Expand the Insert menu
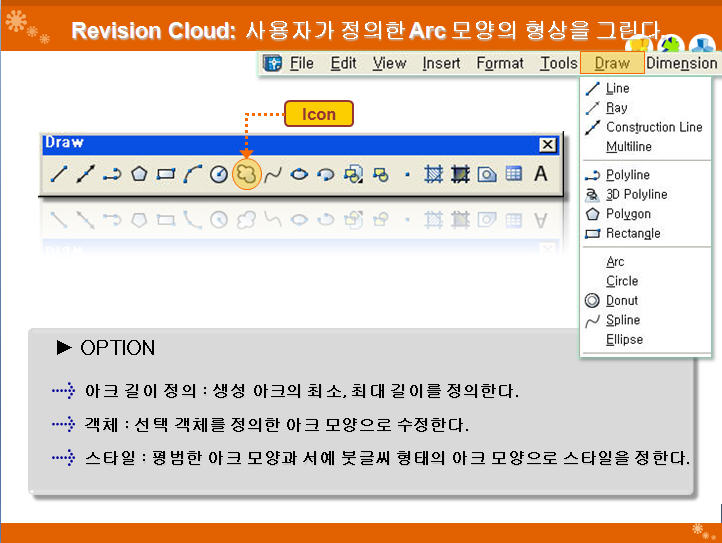Viewport: 722px width, 543px height. coord(441,63)
